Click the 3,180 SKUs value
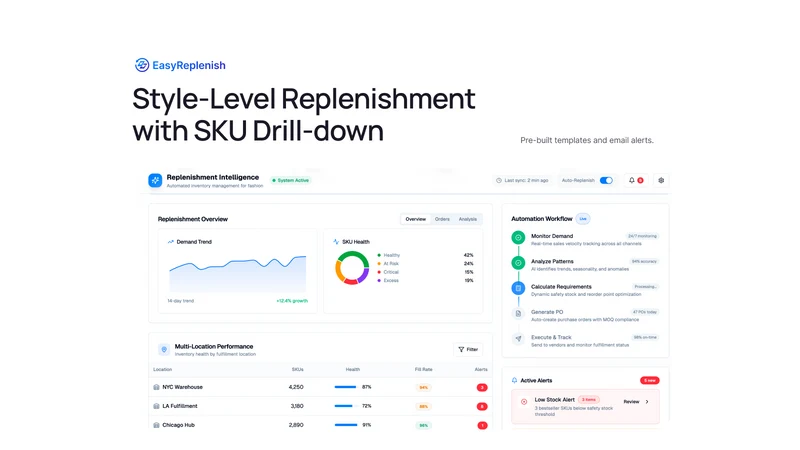 pos(297,406)
